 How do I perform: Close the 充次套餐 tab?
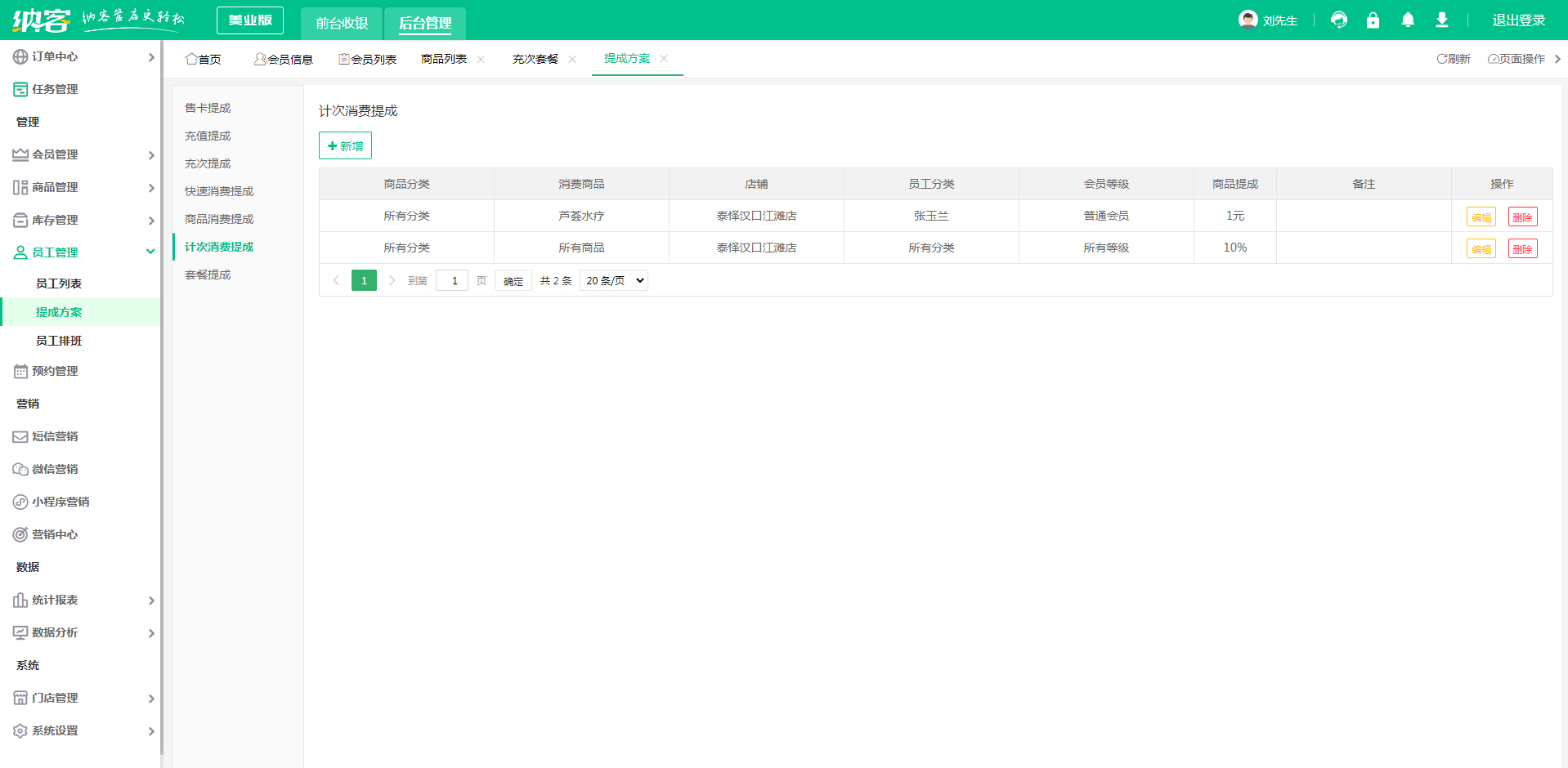coord(572,59)
